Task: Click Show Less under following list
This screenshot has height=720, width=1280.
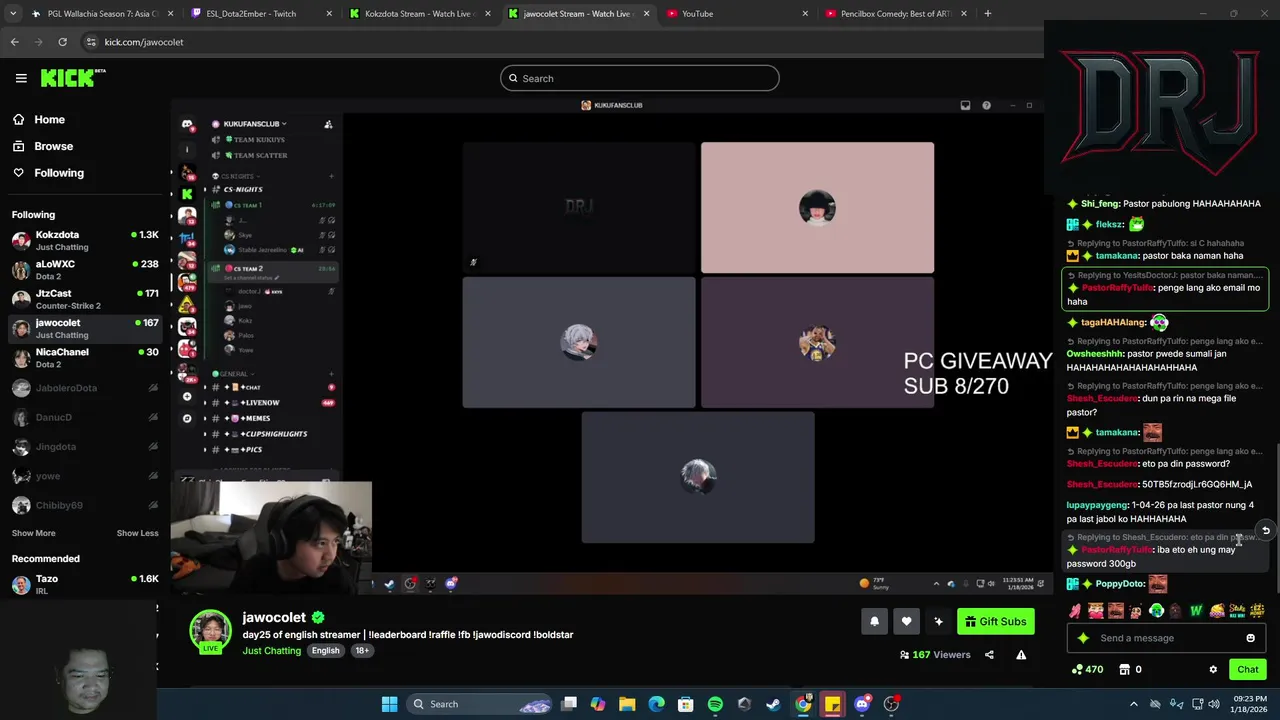Action: pyautogui.click(x=137, y=533)
